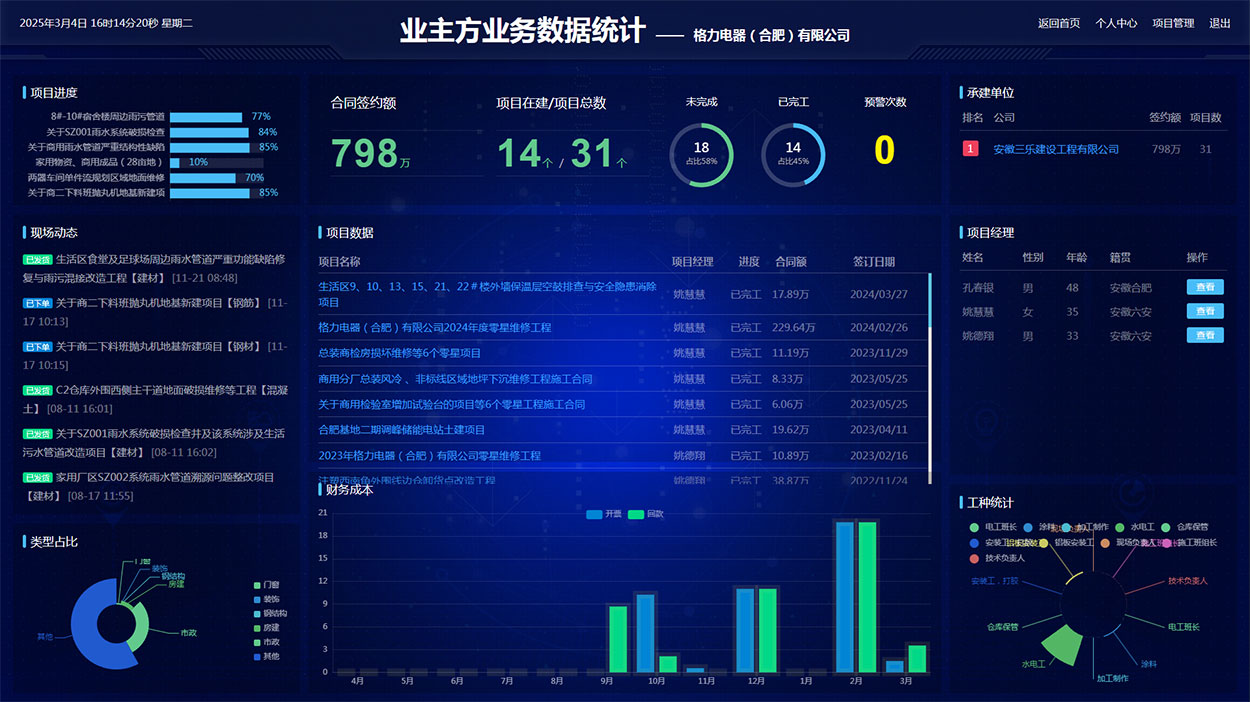1250x702 pixels.
Task: Open project 总装商检房损坏维修等6个零星项目
Action: pos(400,353)
